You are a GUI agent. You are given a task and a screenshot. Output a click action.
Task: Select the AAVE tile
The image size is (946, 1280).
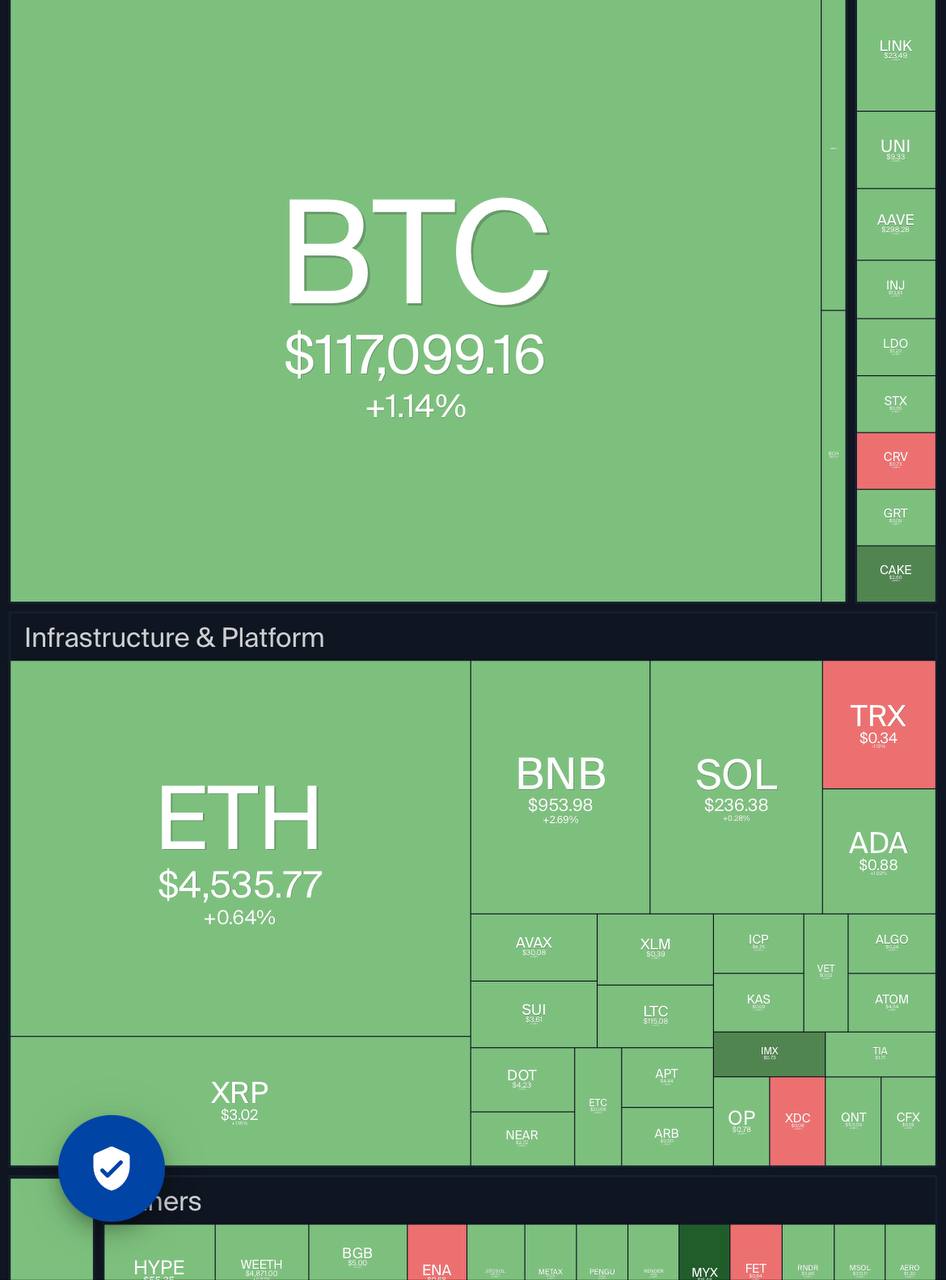pyautogui.click(x=896, y=224)
